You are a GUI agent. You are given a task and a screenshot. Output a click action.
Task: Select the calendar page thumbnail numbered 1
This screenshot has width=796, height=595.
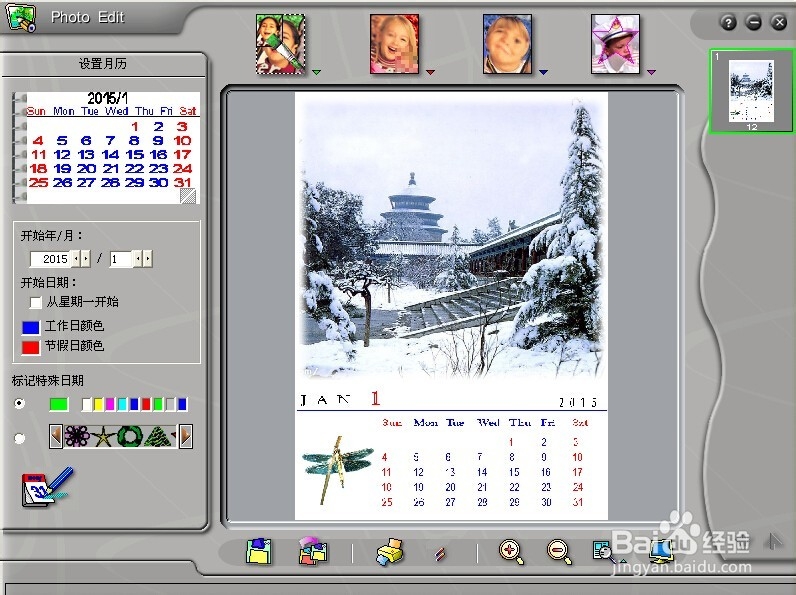click(x=751, y=91)
